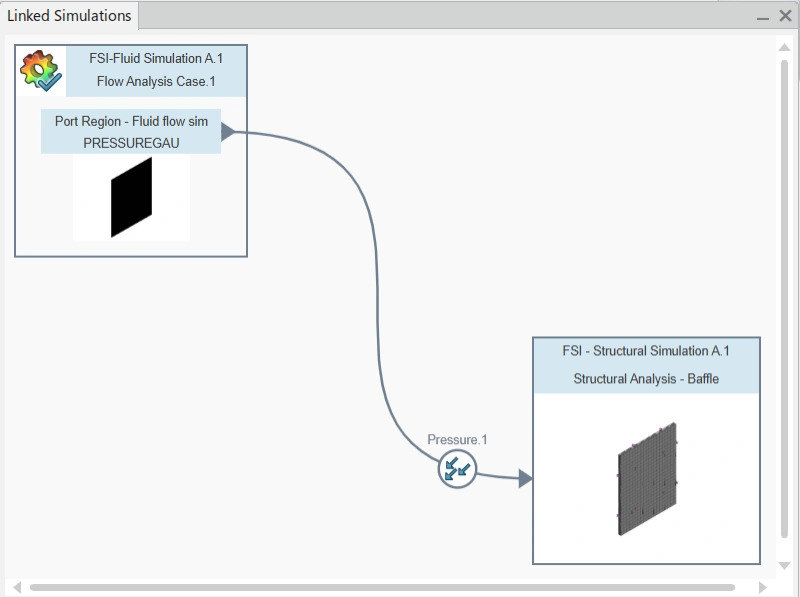Open the fluid simulation gear status icon
800x597 pixels.
[41, 71]
